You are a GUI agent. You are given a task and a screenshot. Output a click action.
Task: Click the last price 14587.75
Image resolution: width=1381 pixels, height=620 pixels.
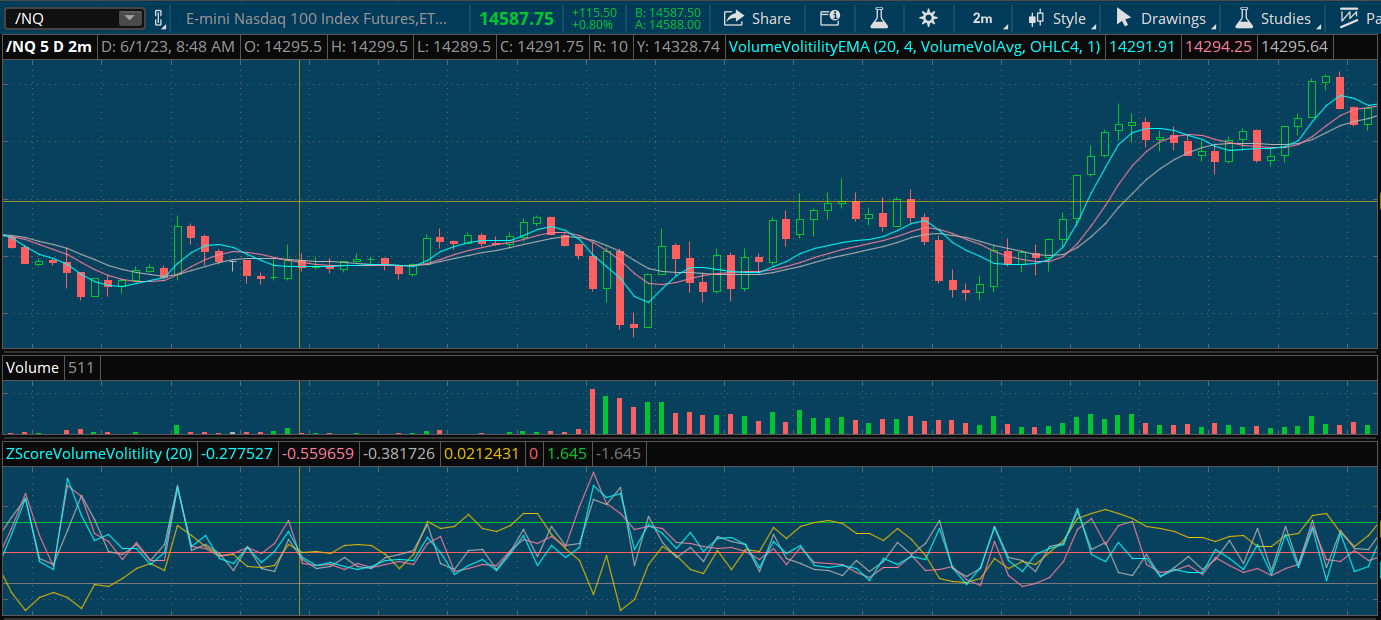[x=516, y=18]
